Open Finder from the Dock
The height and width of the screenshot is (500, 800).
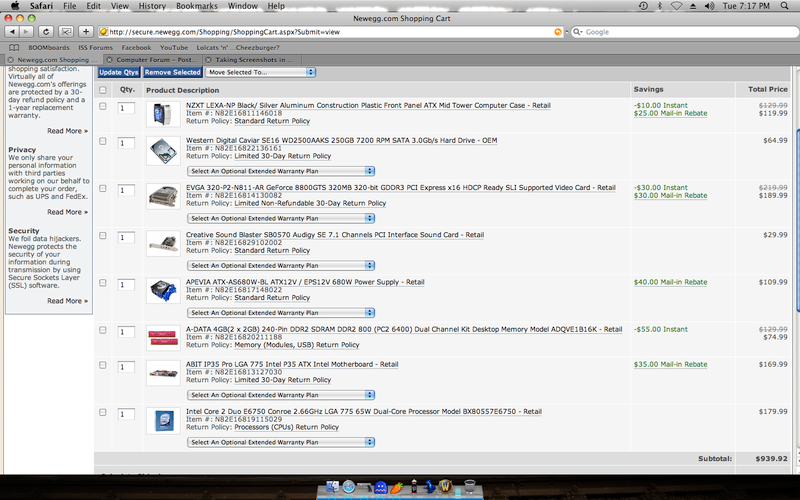(x=332, y=487)
